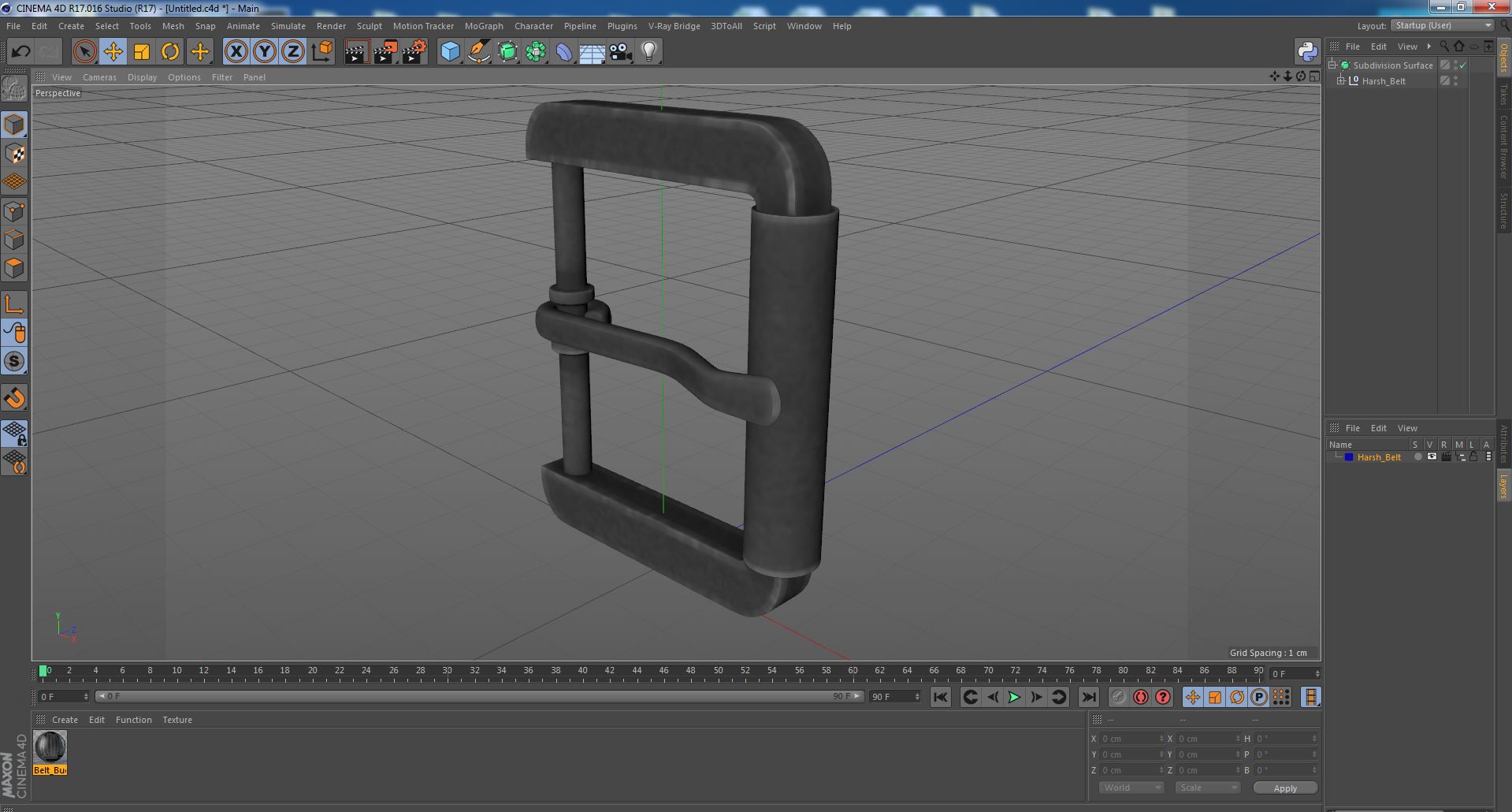The height and width of the screenshot is (812, 1512).
Task: Toggle Harsh_Belt layer visibility eye
Action: 1432,456
